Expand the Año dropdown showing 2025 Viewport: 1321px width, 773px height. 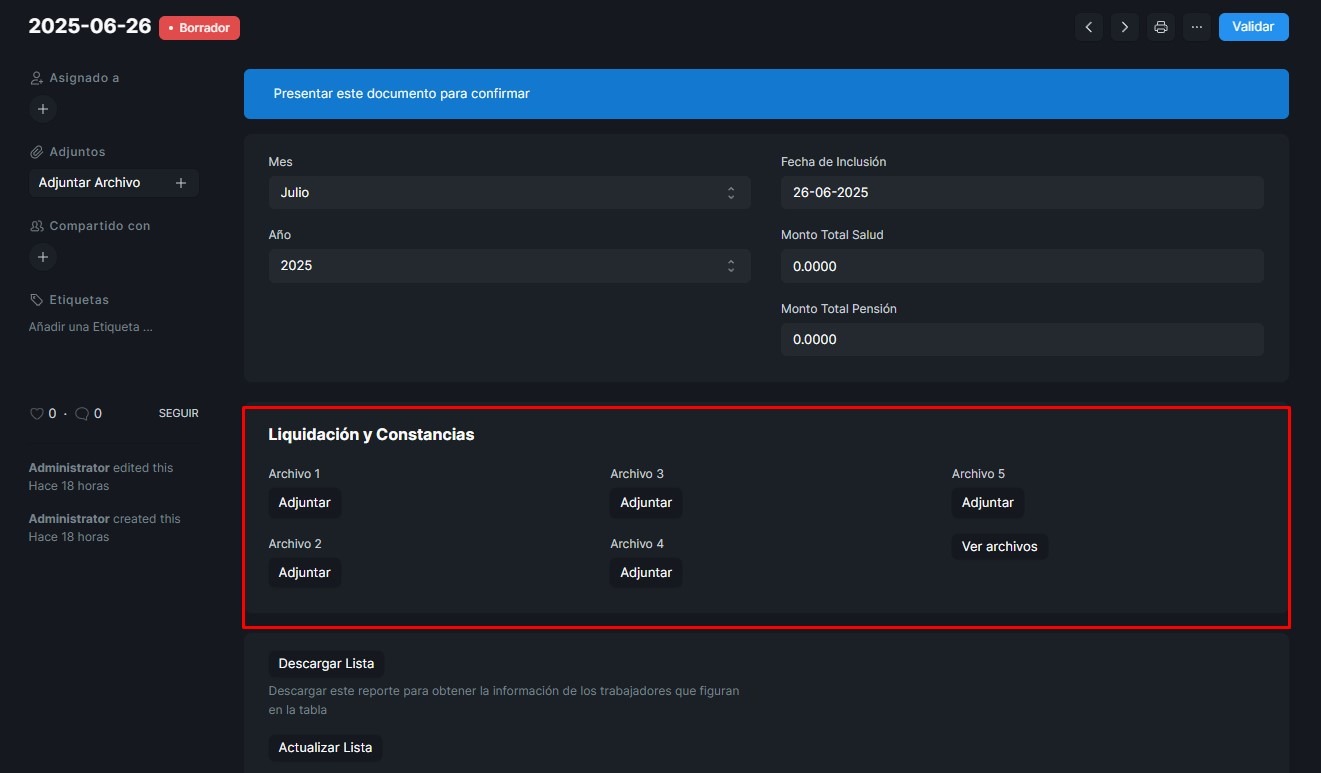point(509,266)
